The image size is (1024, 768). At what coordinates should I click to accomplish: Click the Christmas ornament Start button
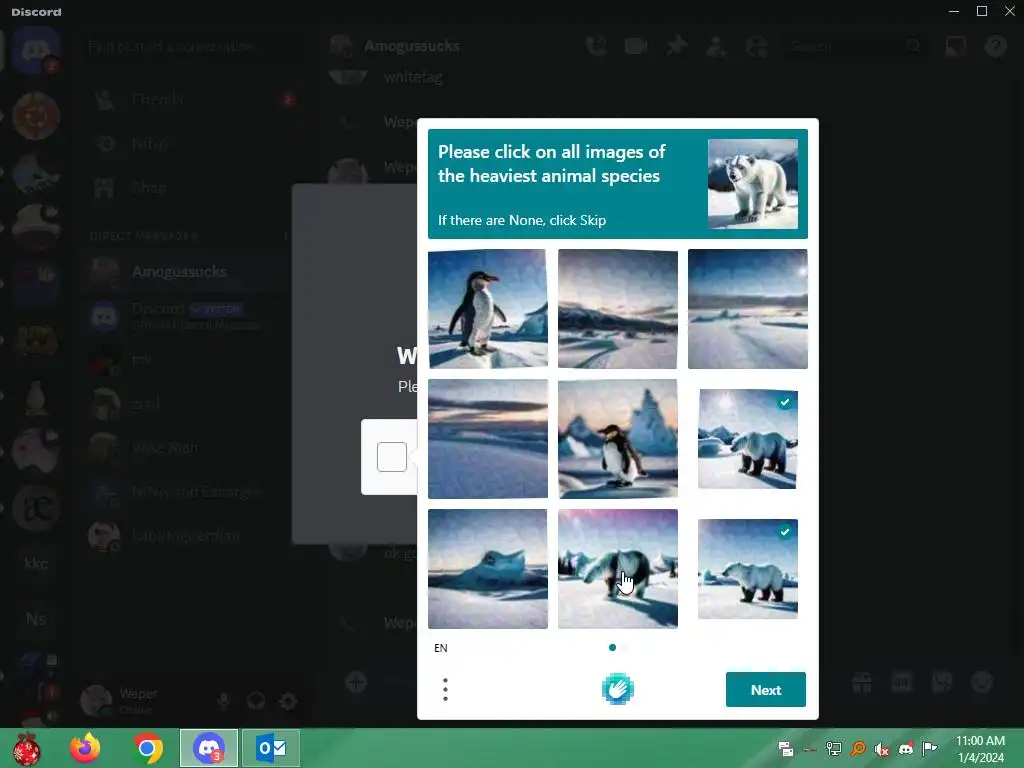click(x=26, y=748)
